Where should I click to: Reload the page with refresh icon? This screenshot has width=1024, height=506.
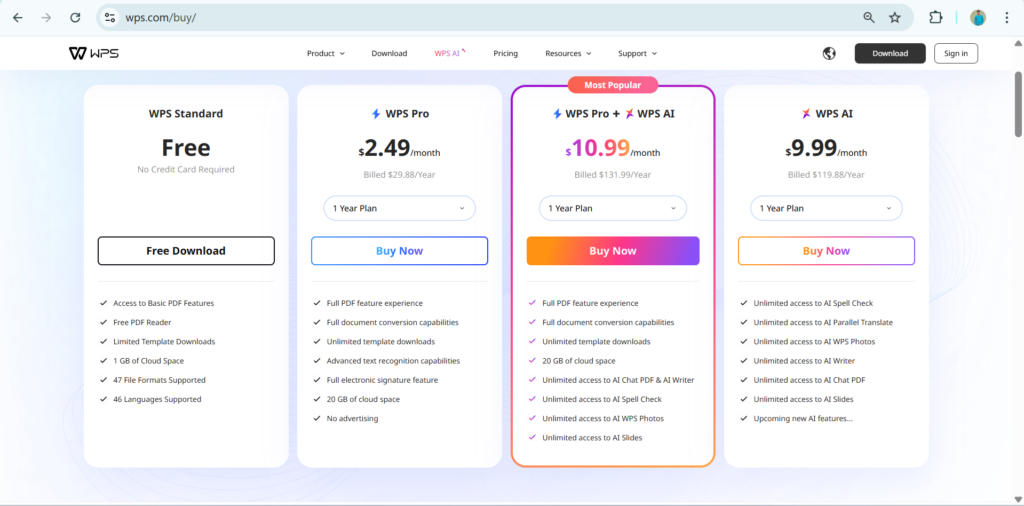75,18
